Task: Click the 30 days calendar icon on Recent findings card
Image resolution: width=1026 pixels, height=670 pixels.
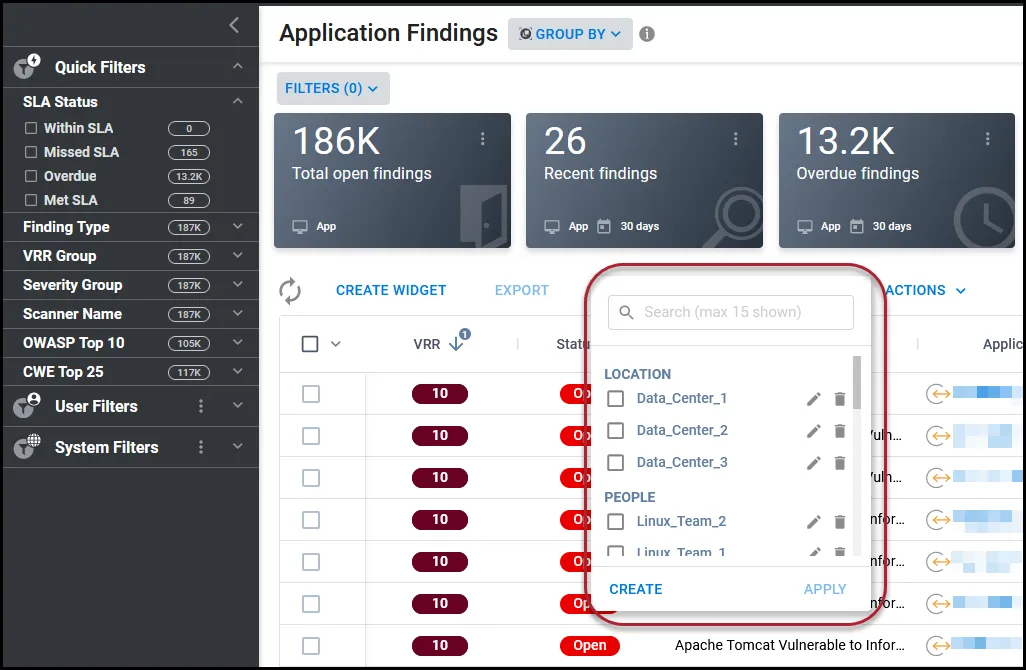Action: 604,226
